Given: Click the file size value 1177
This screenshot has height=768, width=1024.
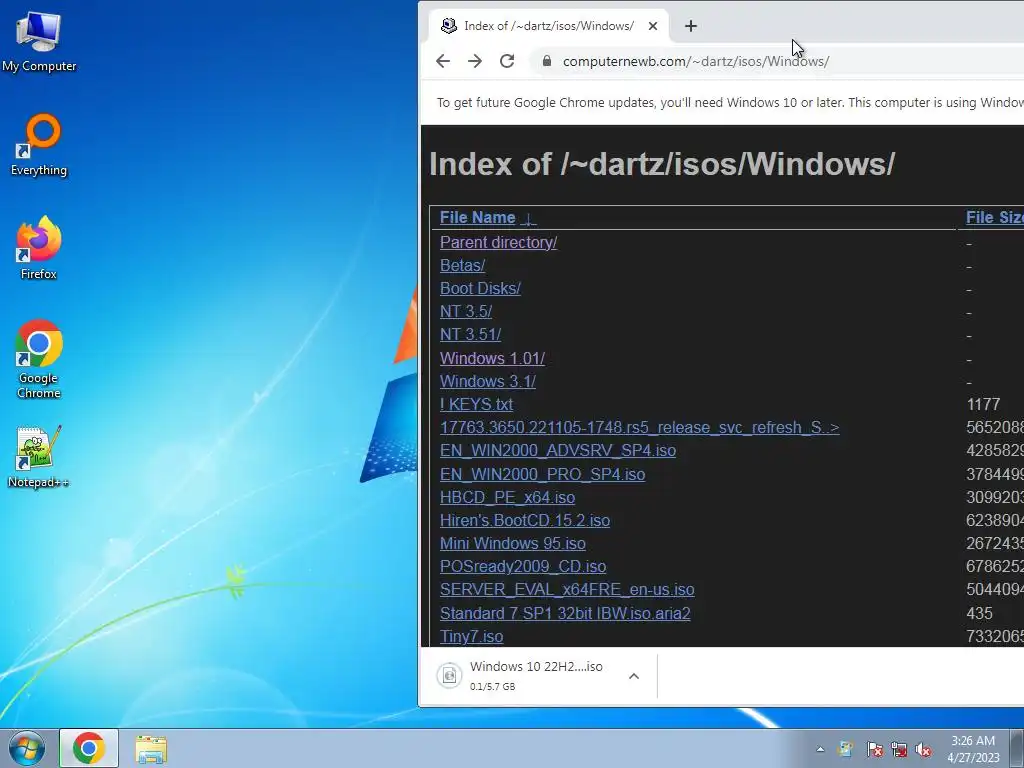Looking at the screenshot, I should tap(983, 404).
